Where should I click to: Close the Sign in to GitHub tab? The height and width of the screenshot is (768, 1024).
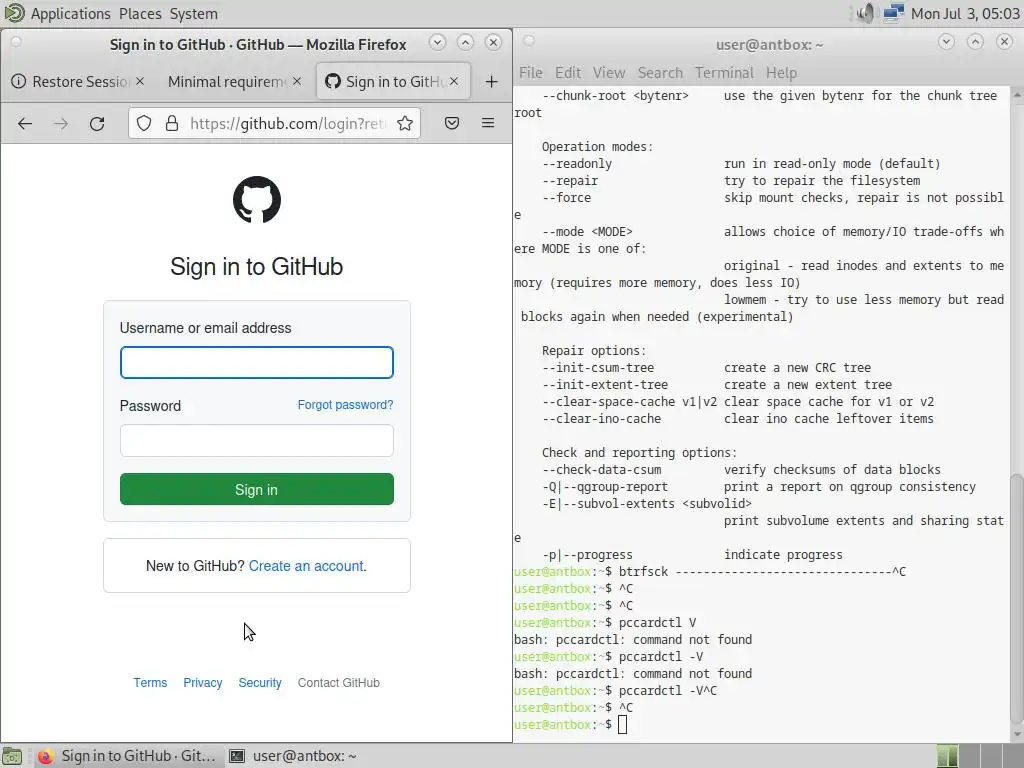coord(454,81)
